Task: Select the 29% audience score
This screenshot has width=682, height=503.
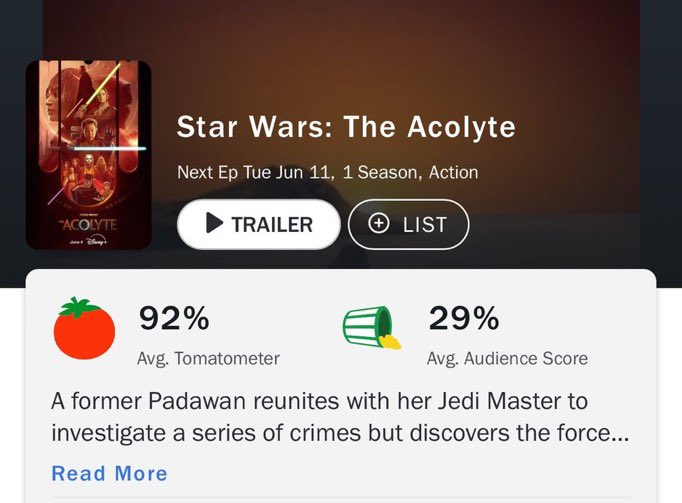Action: coord(463,319)
